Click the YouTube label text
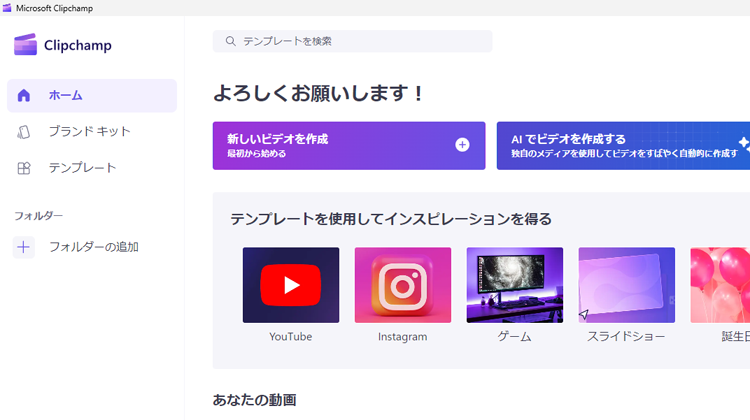This screenshot has width=750, height=420. (291, 337)
